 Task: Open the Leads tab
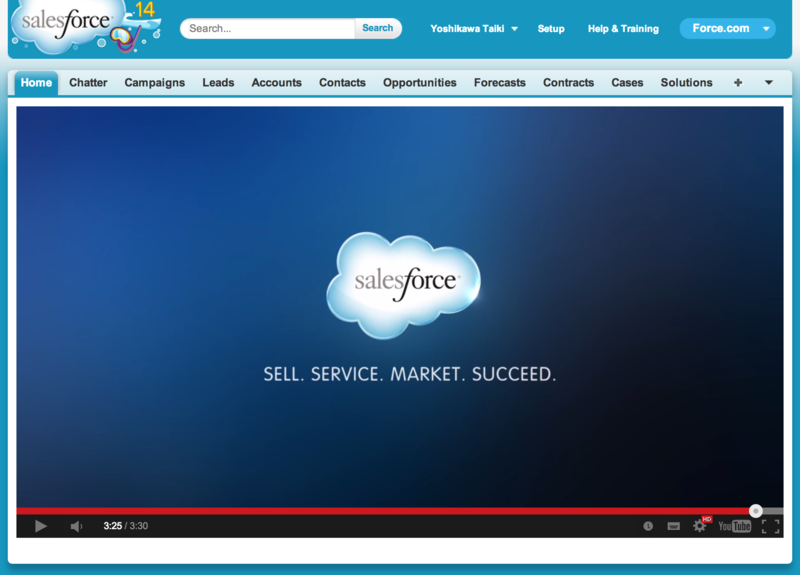(218, 83)
